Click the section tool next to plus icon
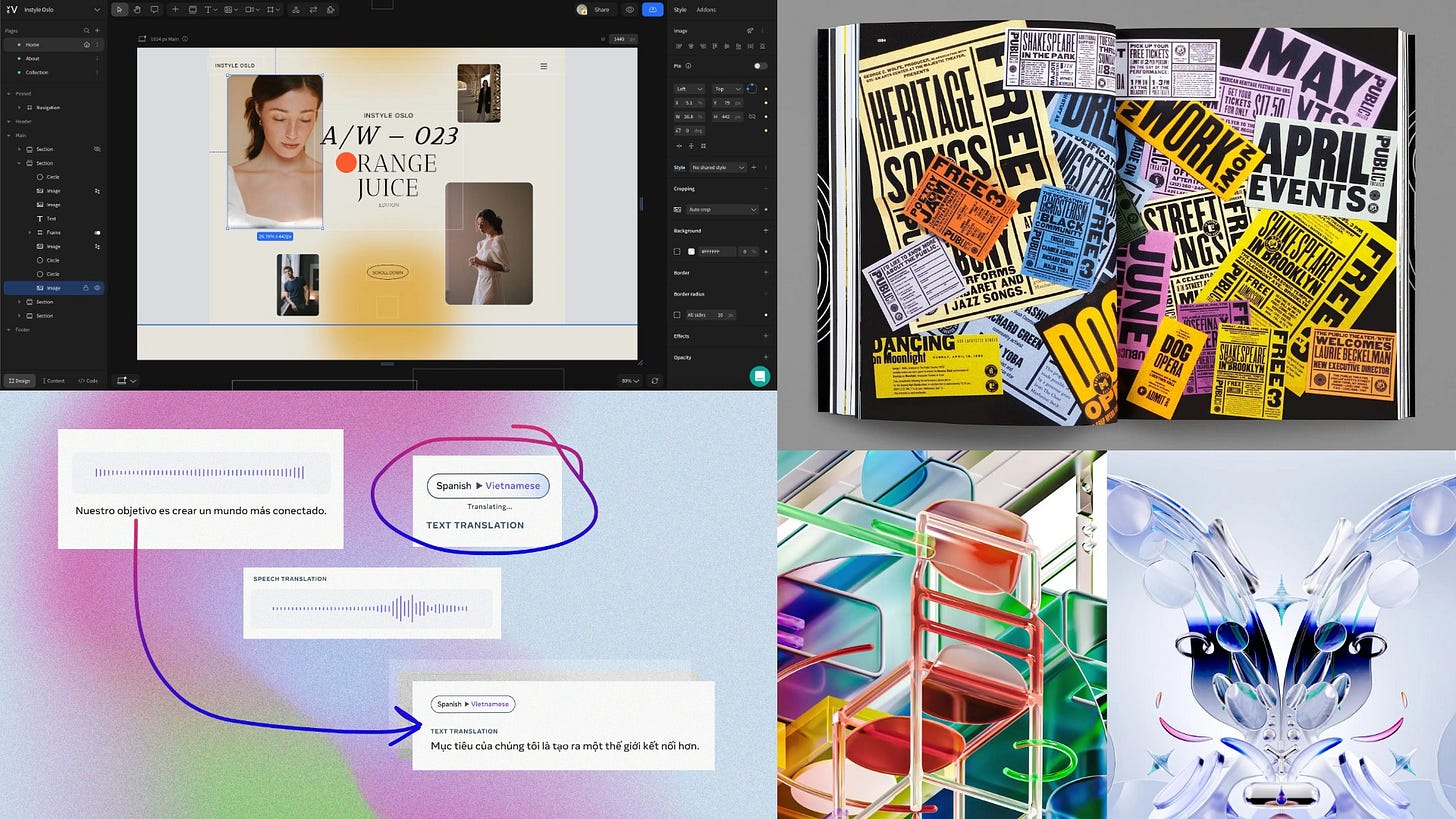The width and height of the screenshot is (1456, 819). point(192,9)
